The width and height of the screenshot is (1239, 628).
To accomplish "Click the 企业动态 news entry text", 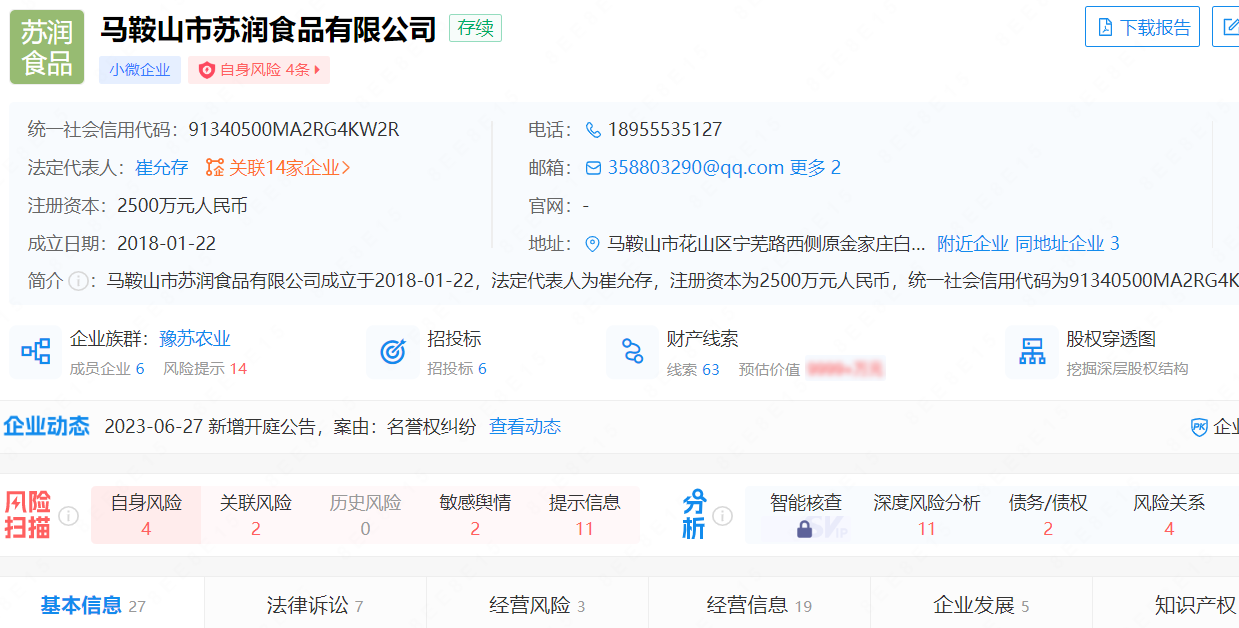I will pos(290,427).
